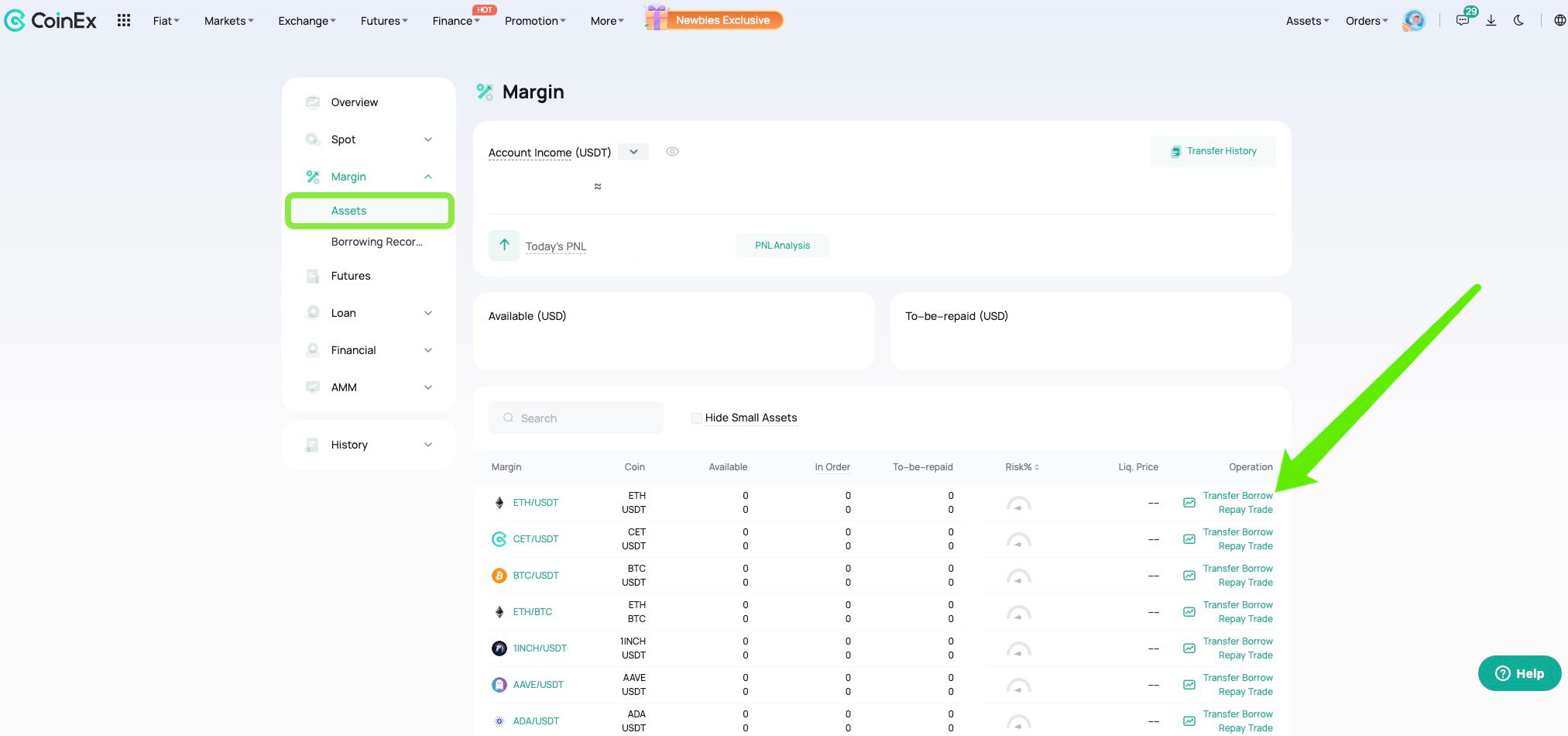
Task: Click the 1INCH coin logo icon
Action: 499,648
